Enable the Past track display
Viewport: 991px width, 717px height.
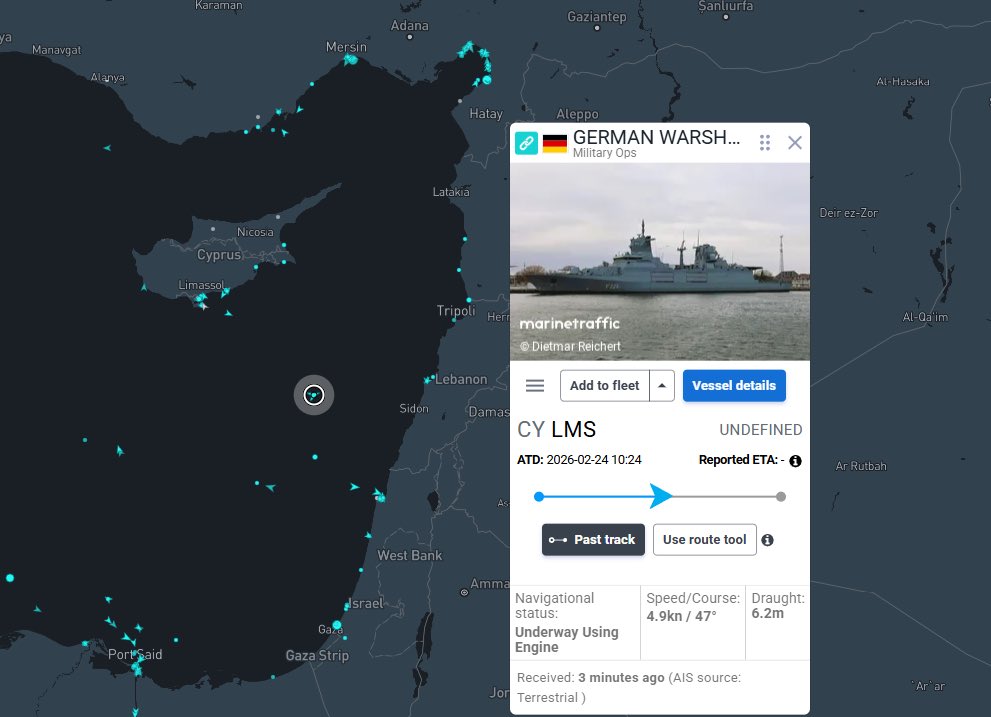coord(593,539)
